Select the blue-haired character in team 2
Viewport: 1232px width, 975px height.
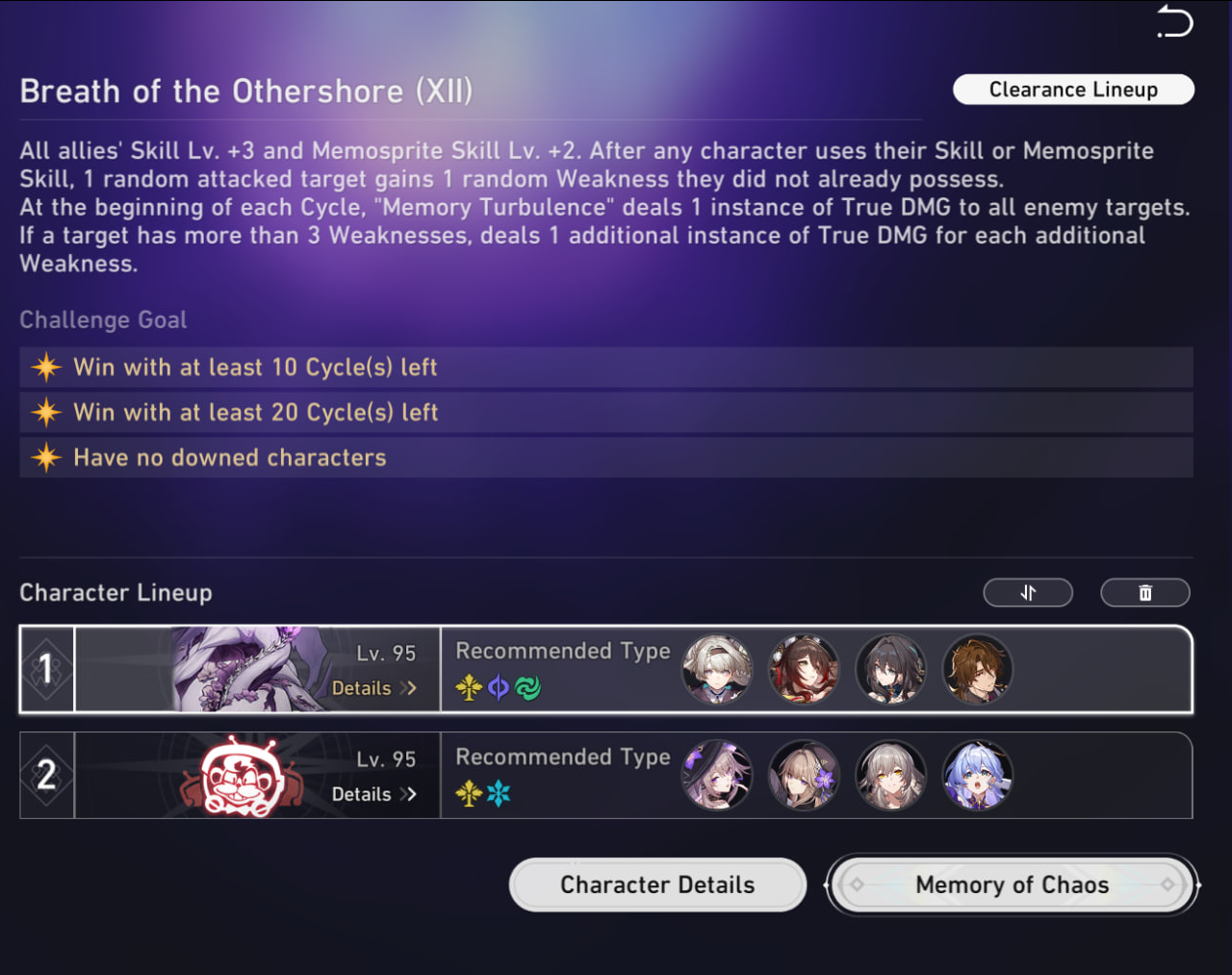click(x=977, y=775)
